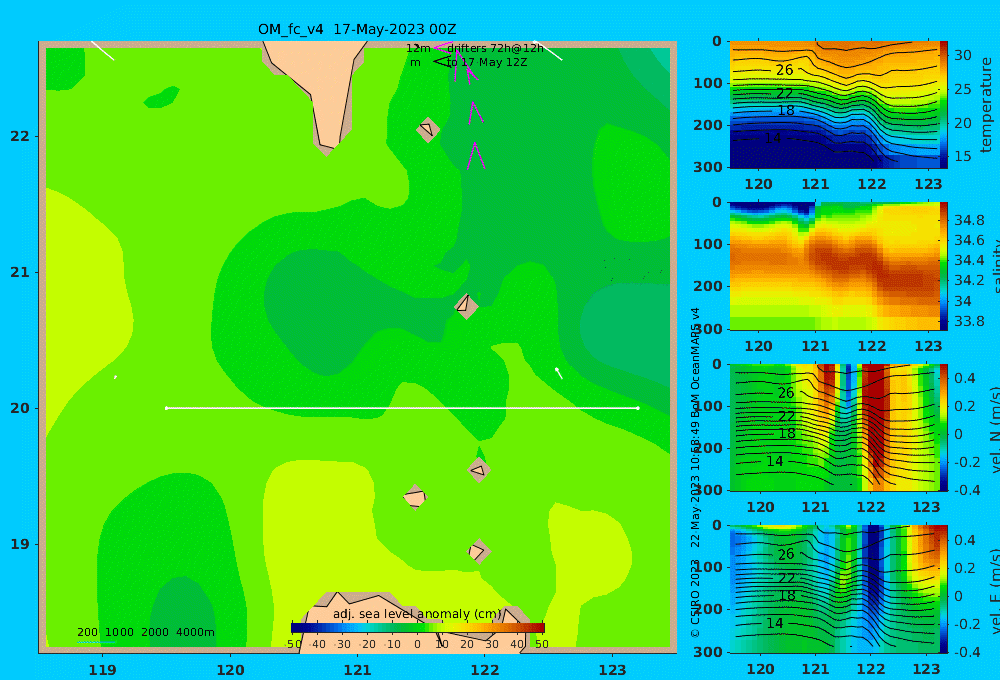1000x680 pixels.
Task: Click the vel. E panel colorbar
Action: pos(943,589)
